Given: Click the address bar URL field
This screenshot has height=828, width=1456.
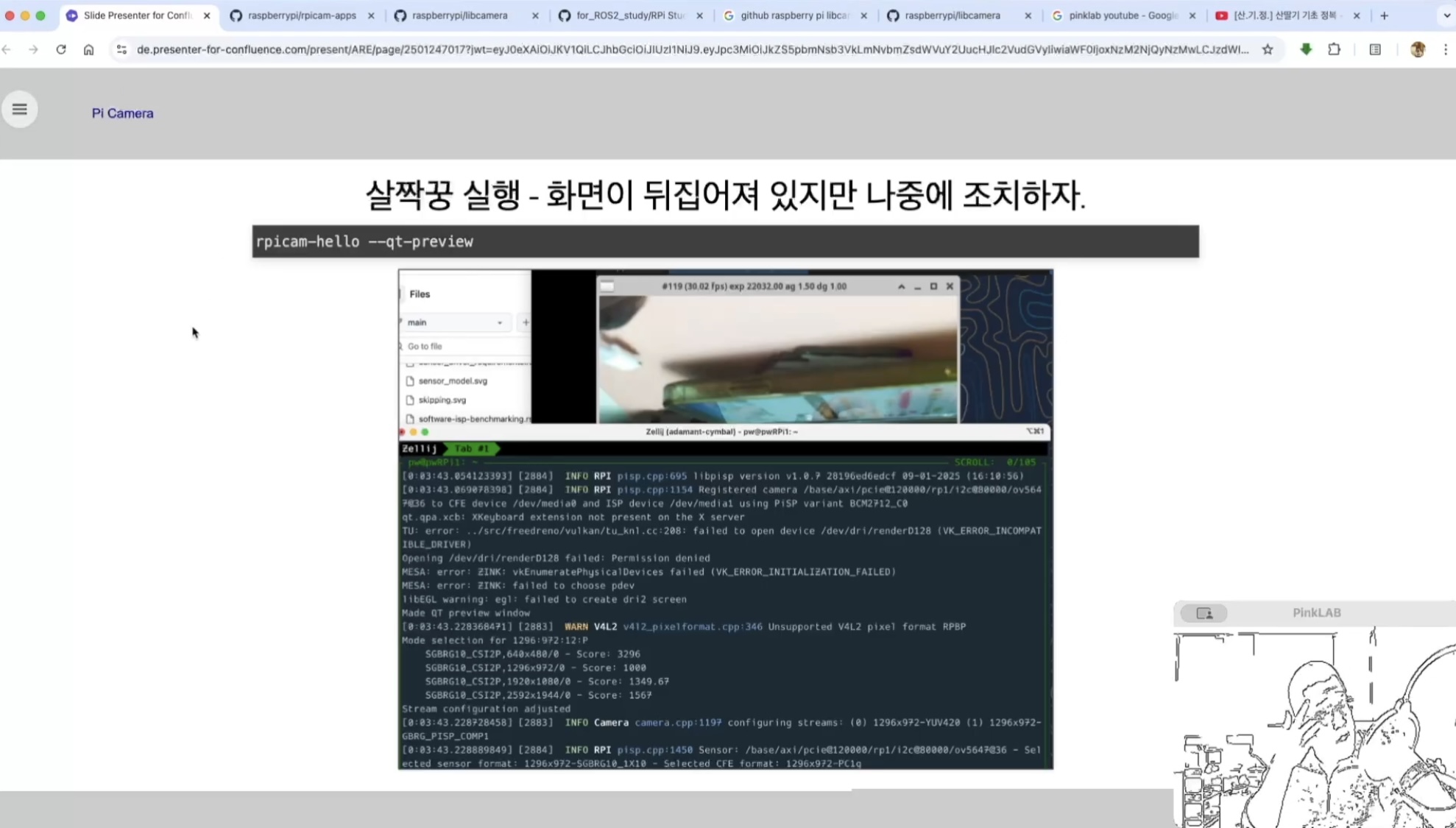Looking at the screenshot, I should (x=692, y=49).
